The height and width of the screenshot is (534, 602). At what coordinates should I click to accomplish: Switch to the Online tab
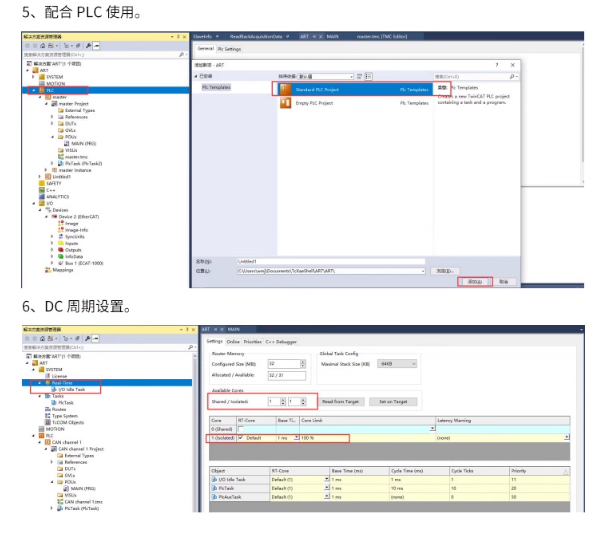click(233, 341)
